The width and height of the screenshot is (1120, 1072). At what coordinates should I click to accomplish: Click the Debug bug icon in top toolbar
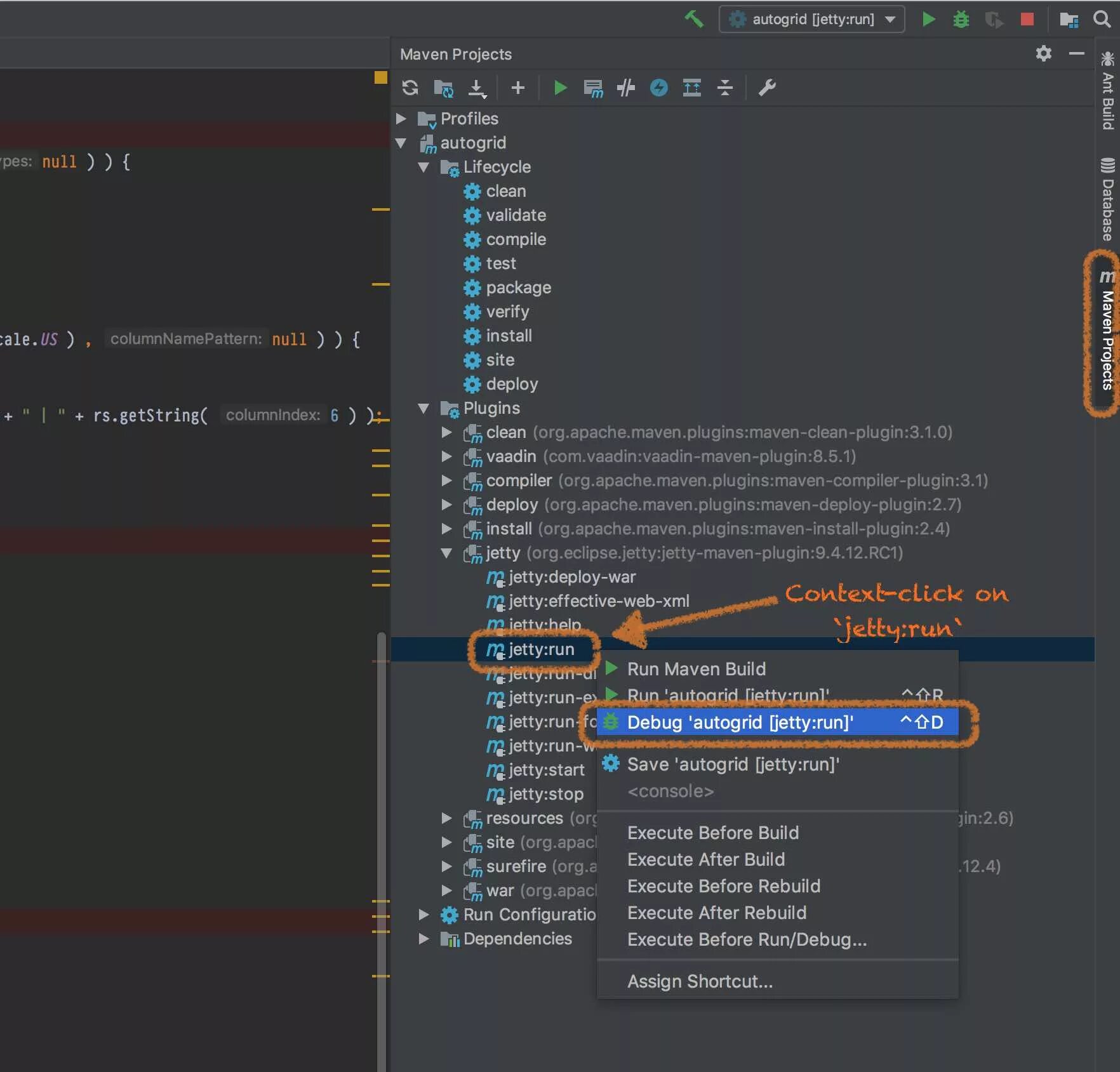click(961, 19)
